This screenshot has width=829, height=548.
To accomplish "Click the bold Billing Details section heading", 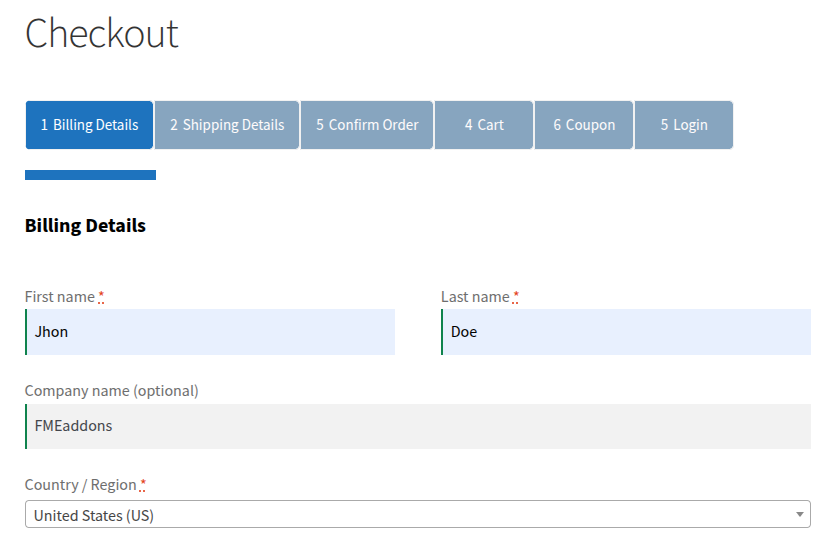I will (x=85, y=226).
